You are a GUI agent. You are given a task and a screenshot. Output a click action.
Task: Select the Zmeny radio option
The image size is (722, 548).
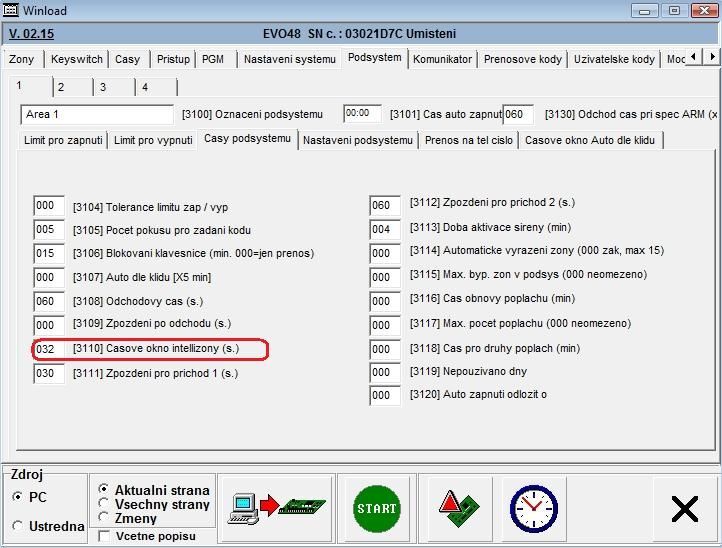(104, 518)
